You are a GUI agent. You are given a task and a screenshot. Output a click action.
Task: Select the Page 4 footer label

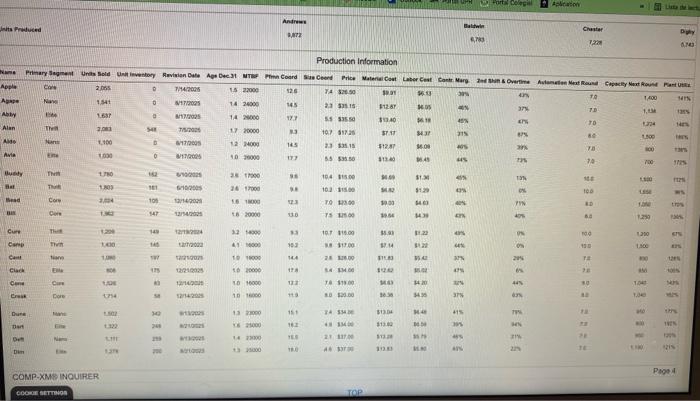[664, 371]
